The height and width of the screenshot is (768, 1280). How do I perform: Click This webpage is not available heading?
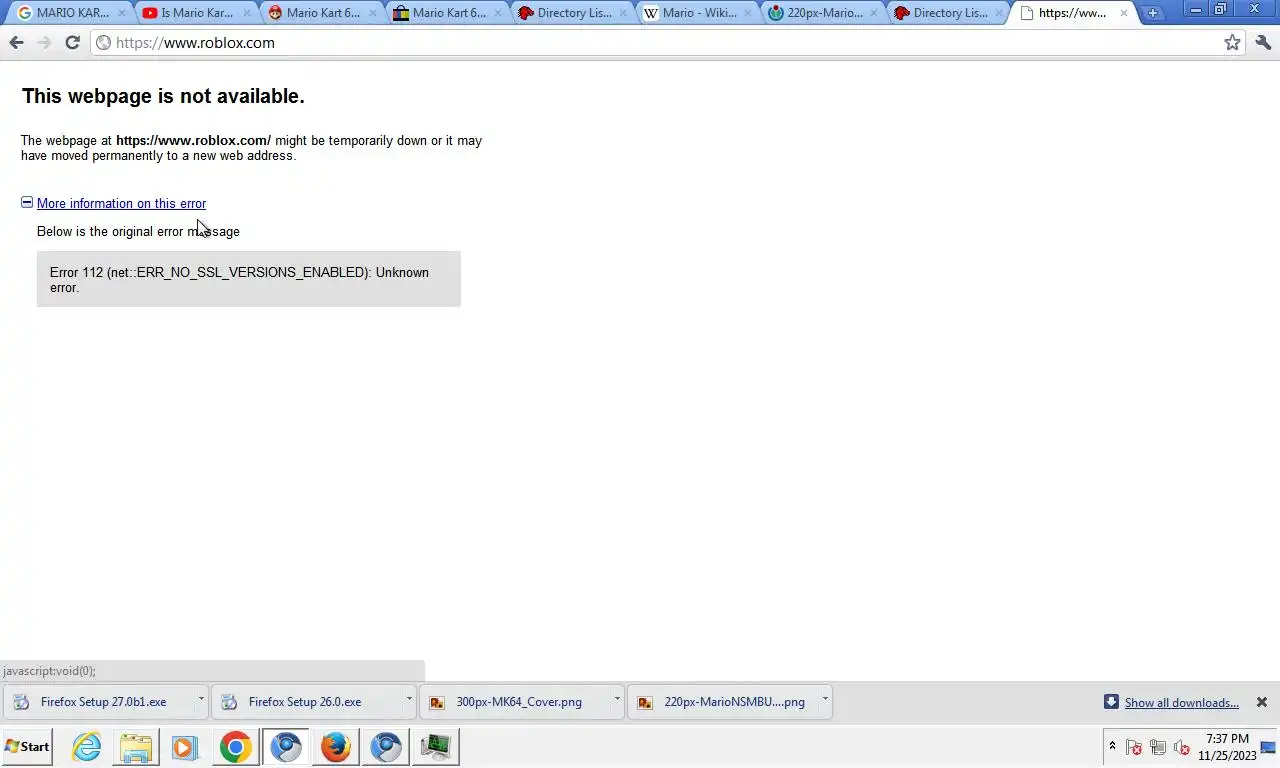(163, 96)
